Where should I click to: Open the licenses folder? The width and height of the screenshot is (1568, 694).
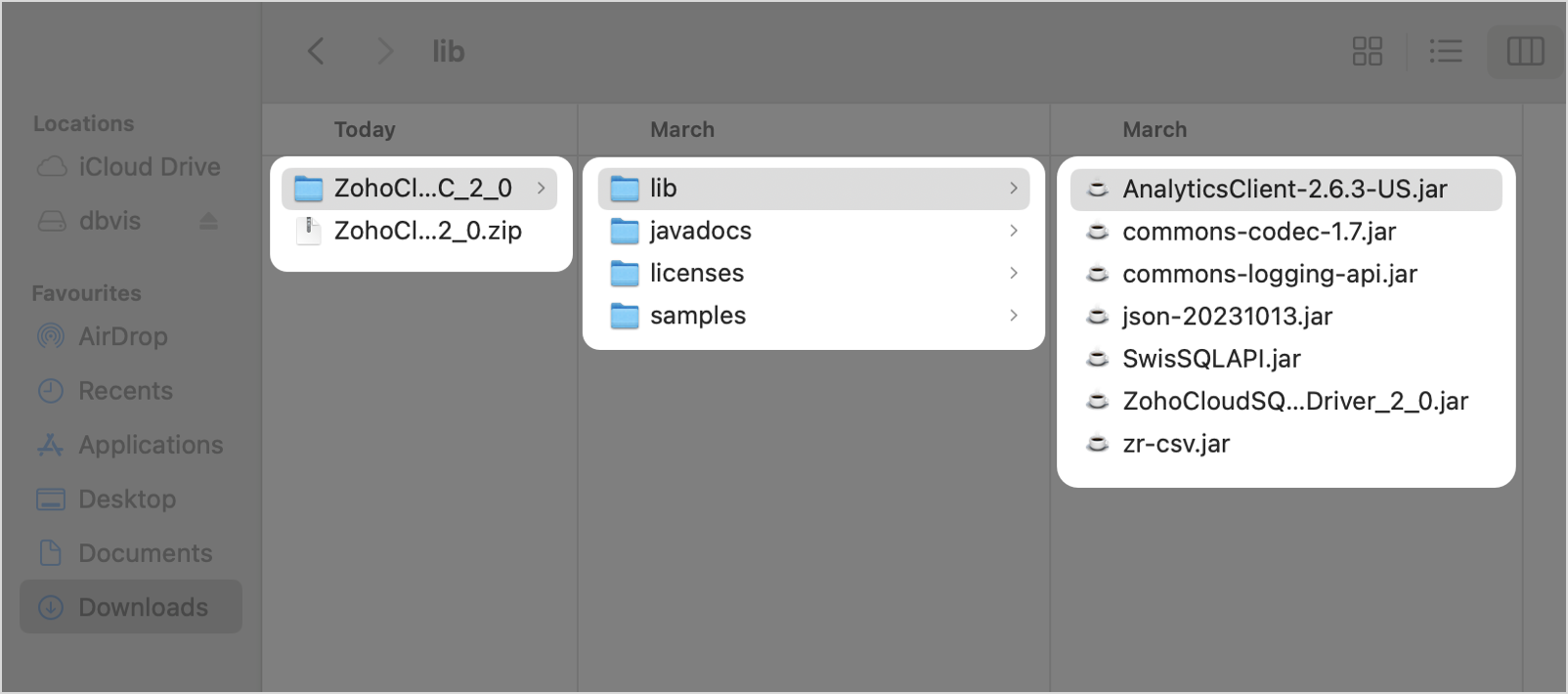pyautogui.click(x=696, y=274)
